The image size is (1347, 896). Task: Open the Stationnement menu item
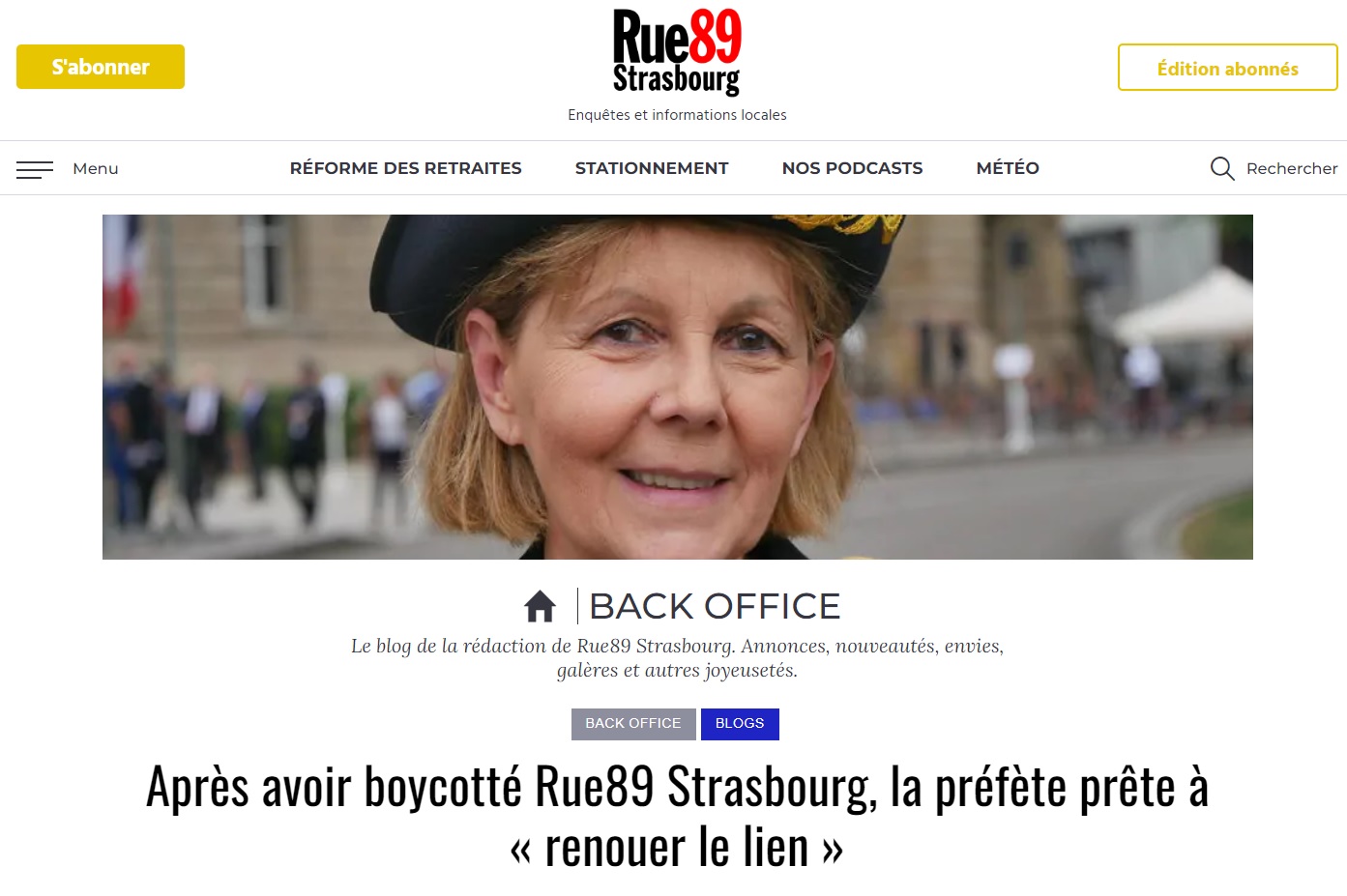(x=652, y=168)
